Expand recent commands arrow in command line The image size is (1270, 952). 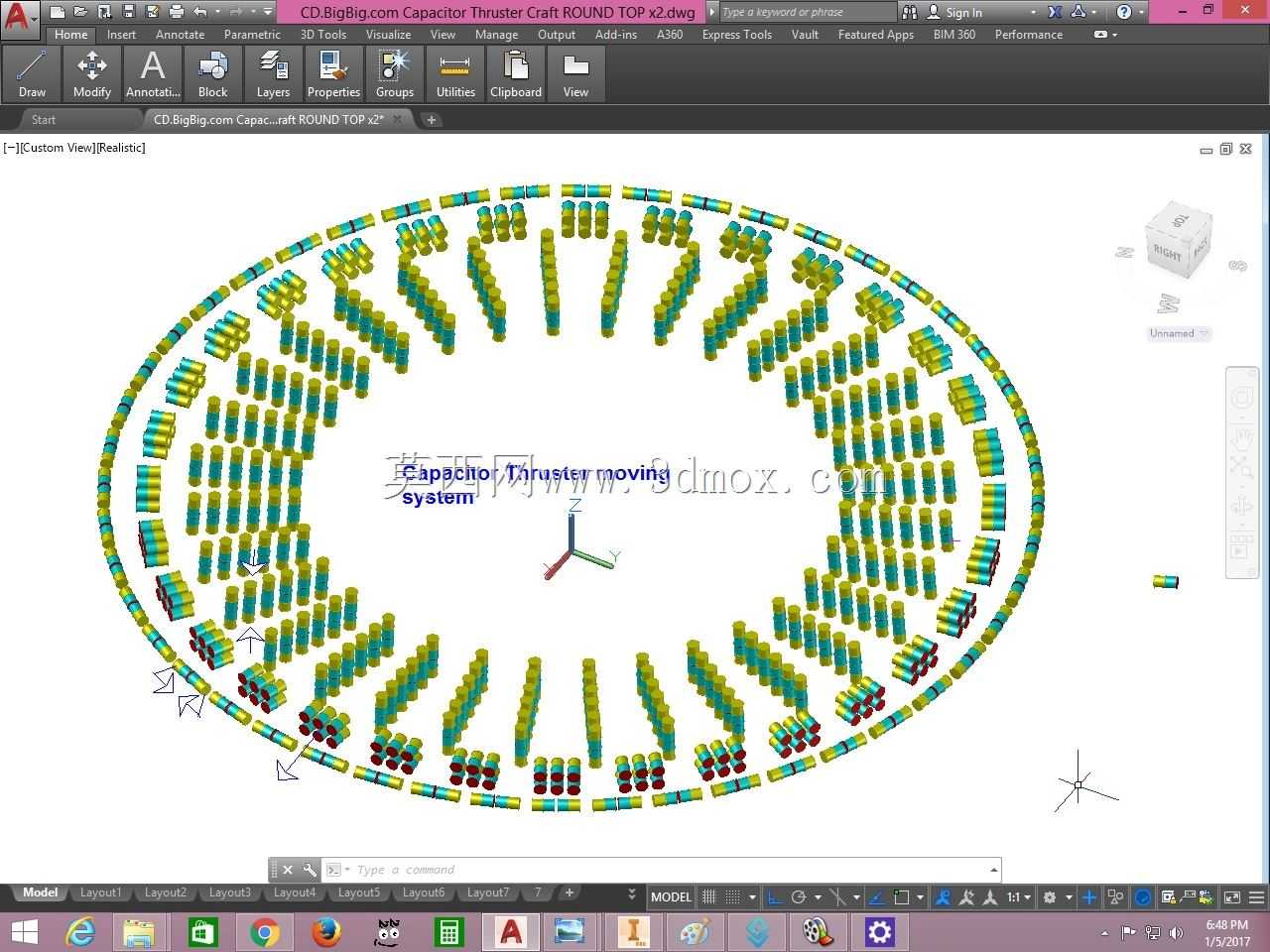[x=993, y=870]
